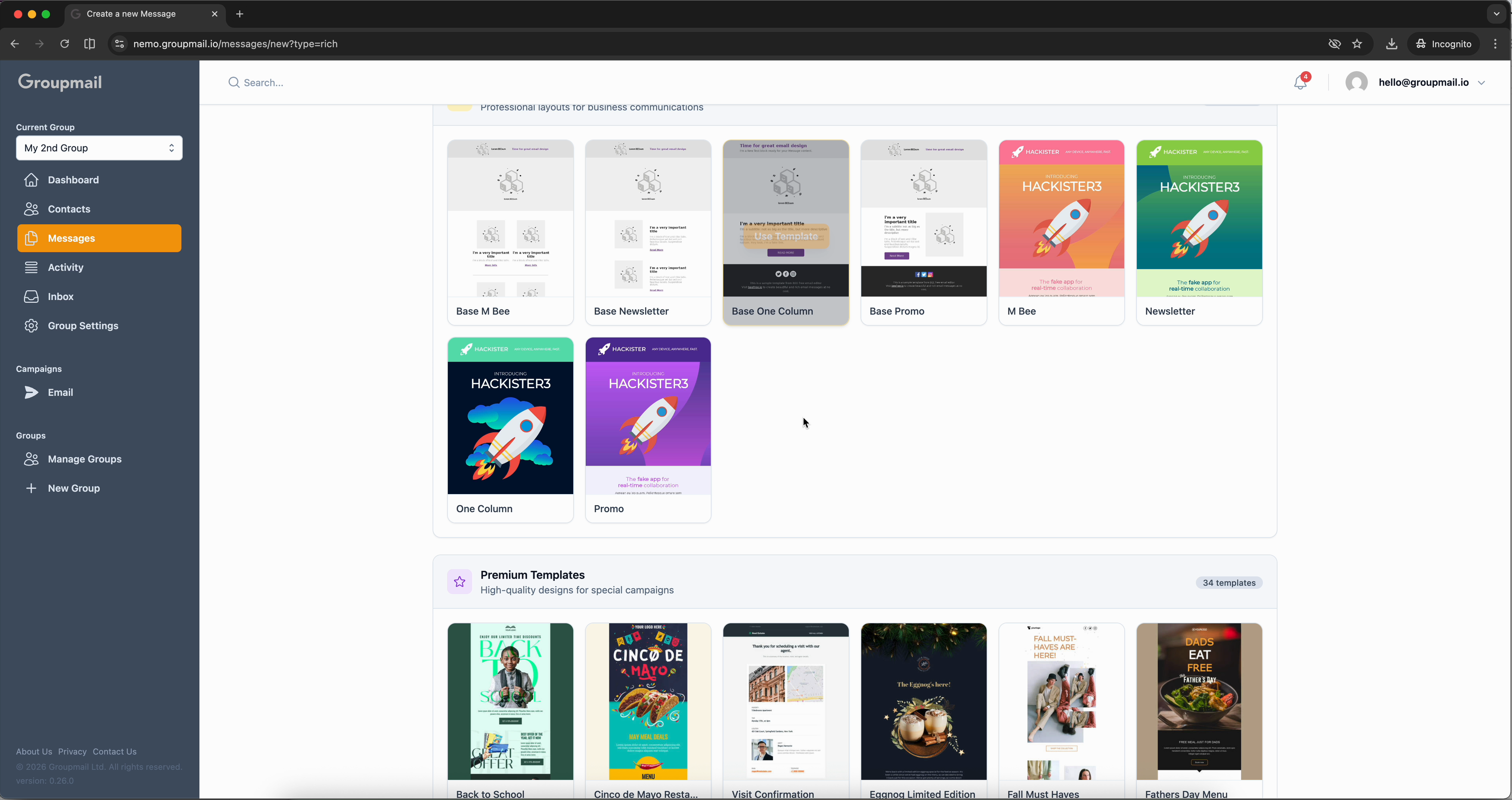Open the Contact Us link

point(114,751)
